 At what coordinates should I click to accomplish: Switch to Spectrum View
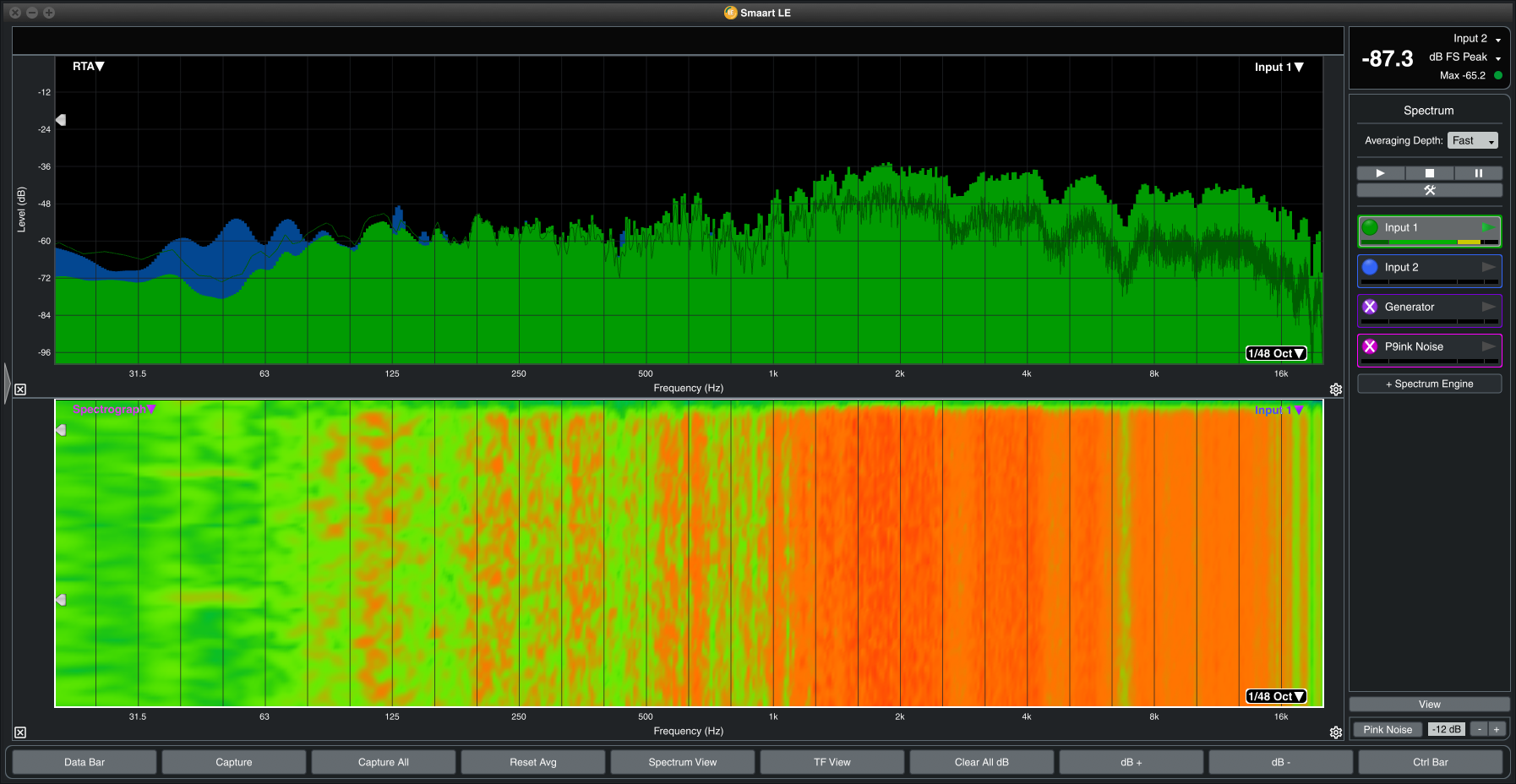pos(683,762)
